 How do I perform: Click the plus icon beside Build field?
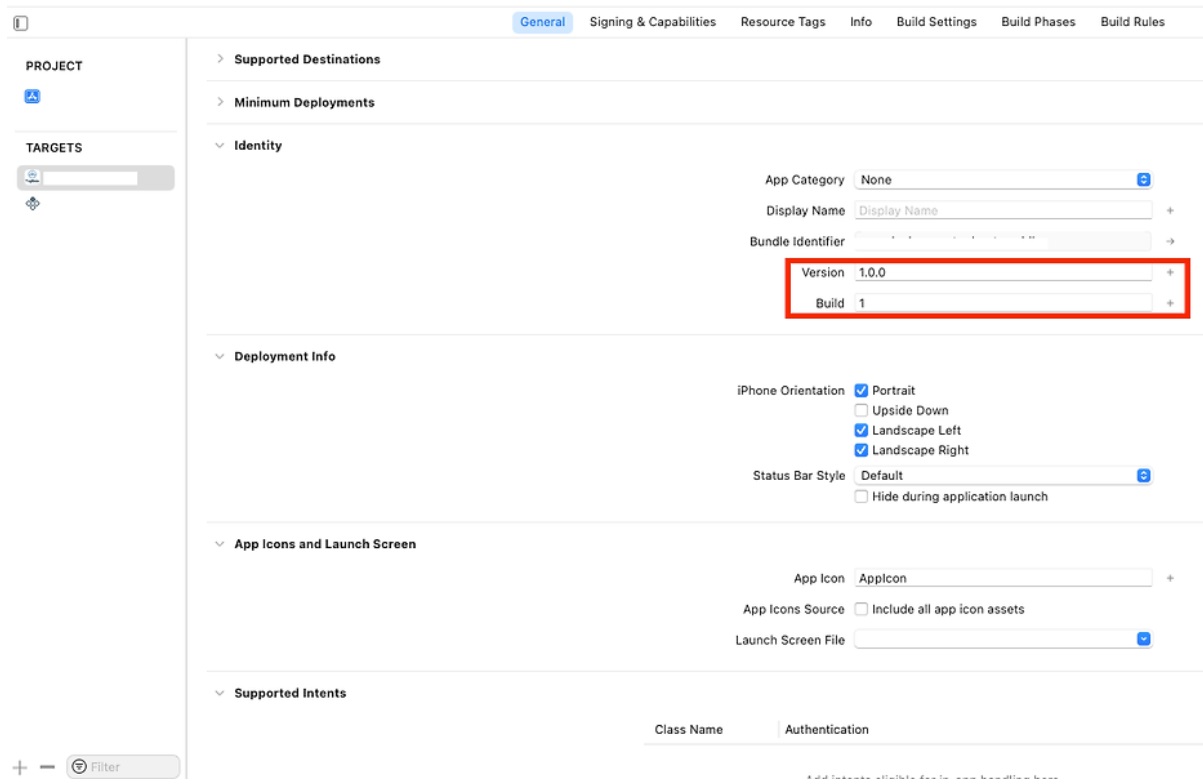(x=1170, y=302)
